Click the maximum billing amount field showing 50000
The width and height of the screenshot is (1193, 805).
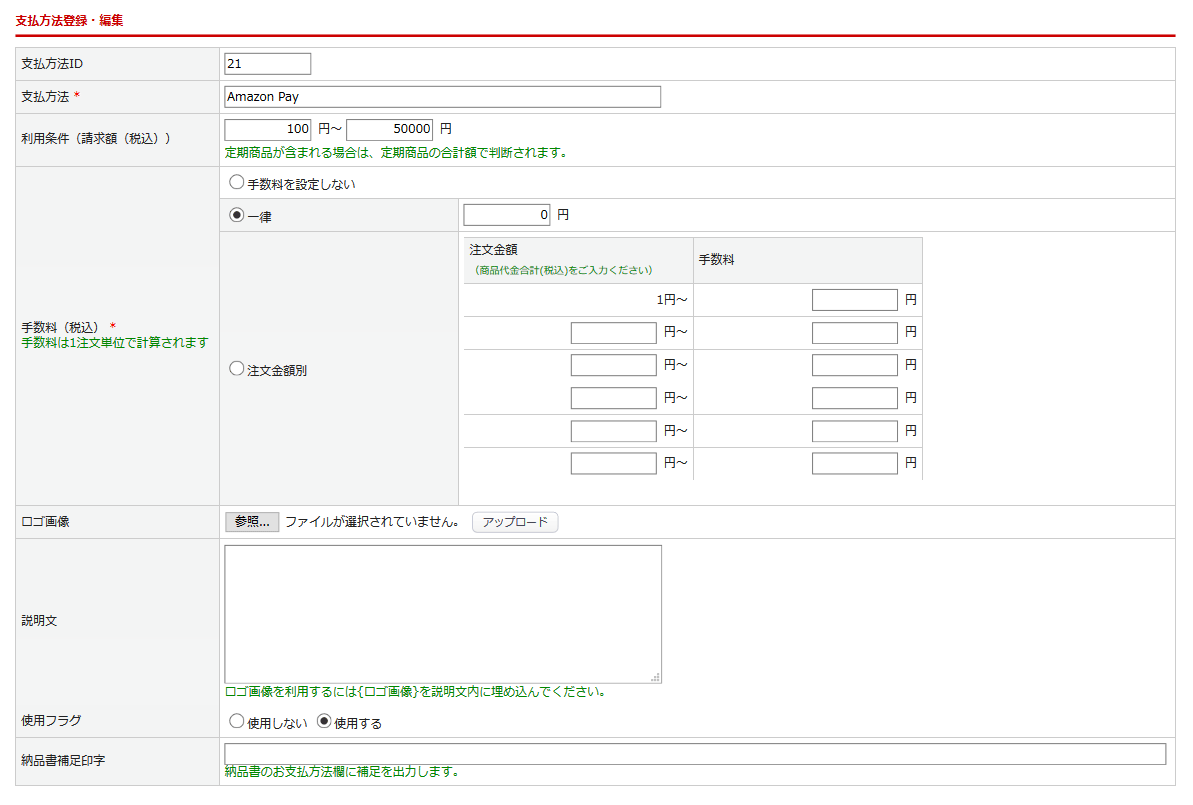tap(390, 129)
